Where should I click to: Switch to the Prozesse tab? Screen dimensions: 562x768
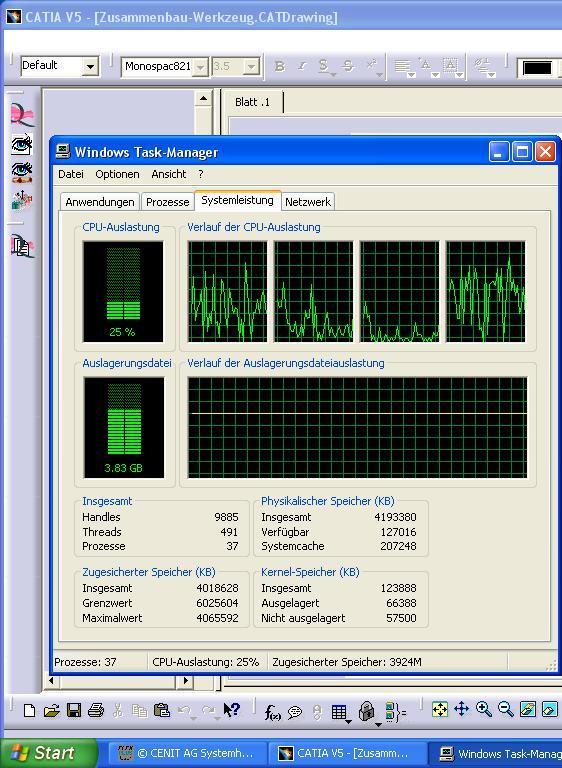(x=168, y=202)
